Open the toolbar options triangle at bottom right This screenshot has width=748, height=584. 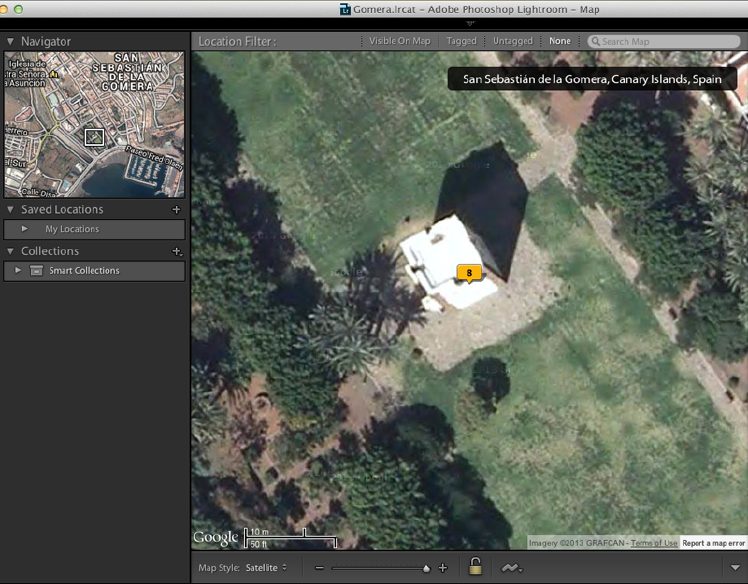(x=735, y=568)
